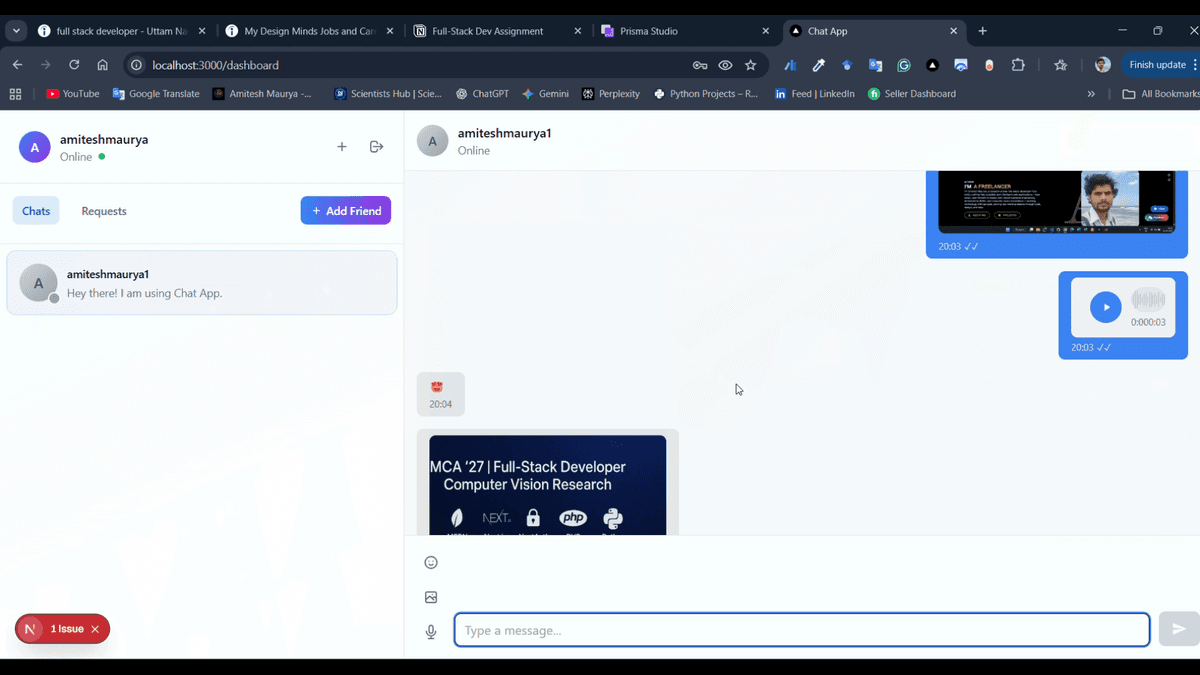The height and width of the screenshot is (675, 1200).
Task: Click the Add Friend button
Action: coord(345,210)
